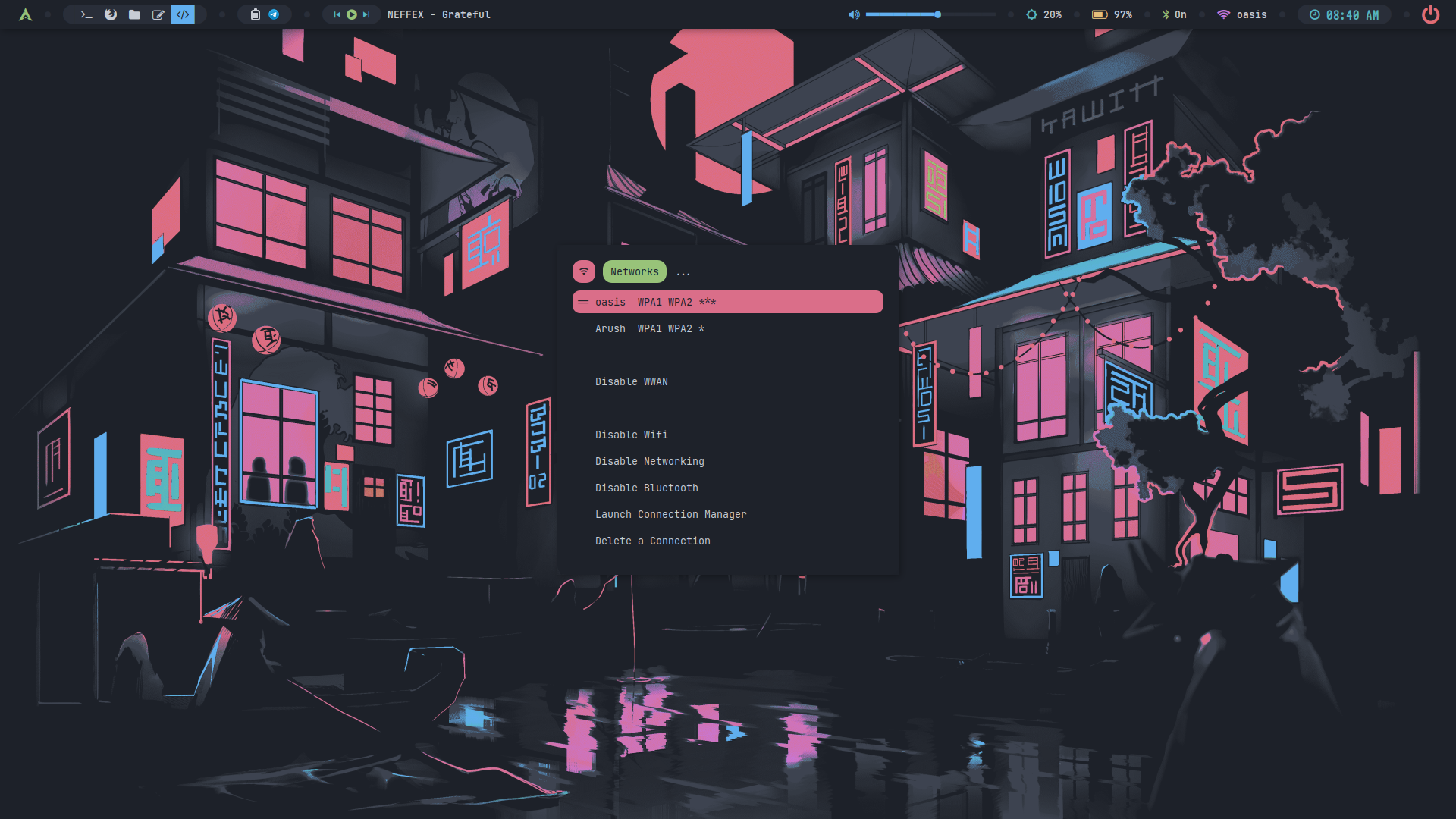The image size is (1456, 819).
Task: Mute audio via the speaker icon
Action: click(x=854, y=14)
